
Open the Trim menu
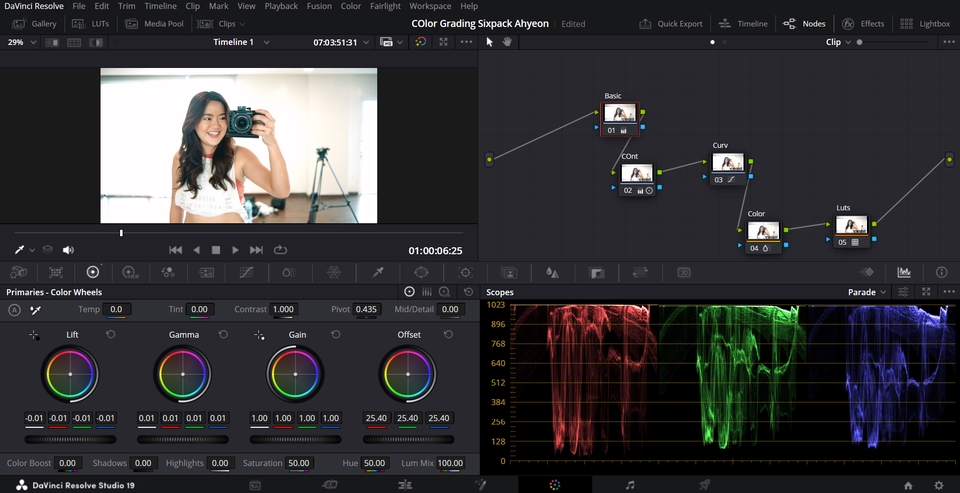127,6
